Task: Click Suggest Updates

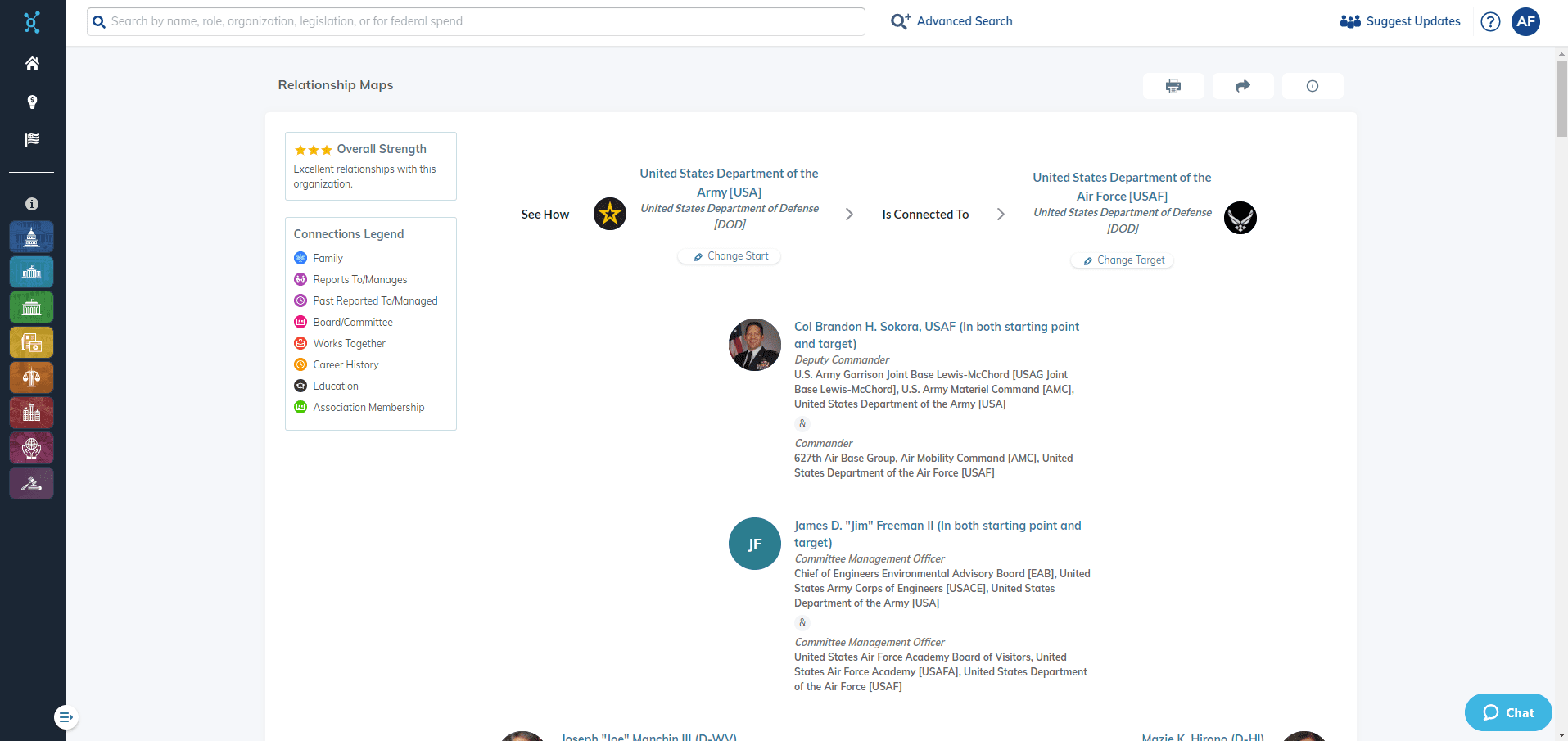Action: pyautogui.click(x=1400, y=21)
